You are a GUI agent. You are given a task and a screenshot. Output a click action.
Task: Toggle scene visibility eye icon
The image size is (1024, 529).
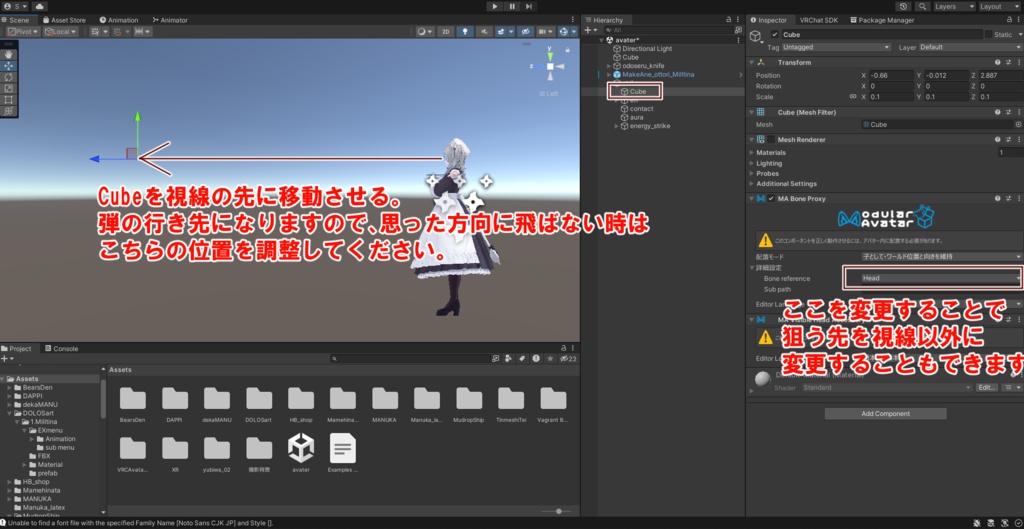pyautogui.click(x=525, y=31)
